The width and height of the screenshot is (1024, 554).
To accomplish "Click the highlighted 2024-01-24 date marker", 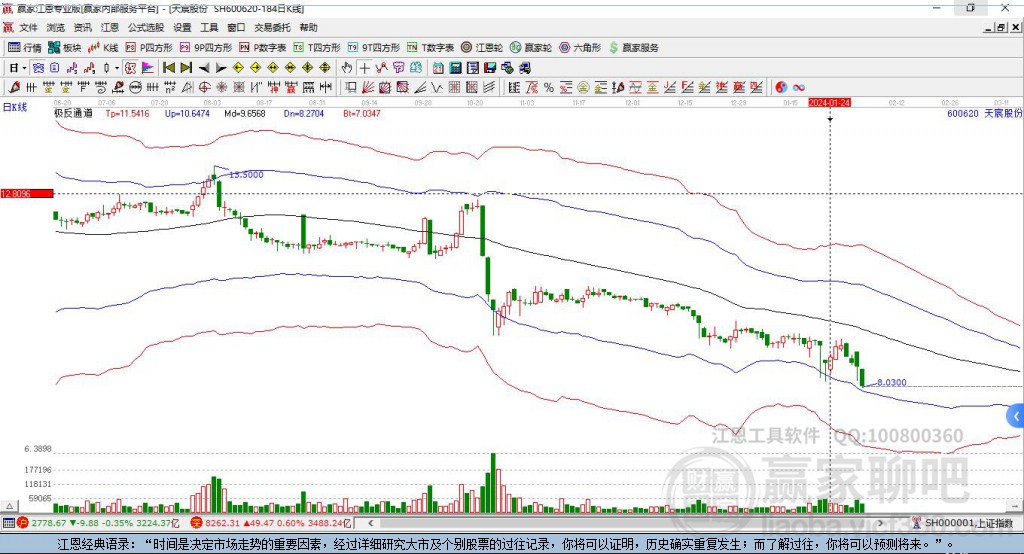I will (x=829, y=103).
